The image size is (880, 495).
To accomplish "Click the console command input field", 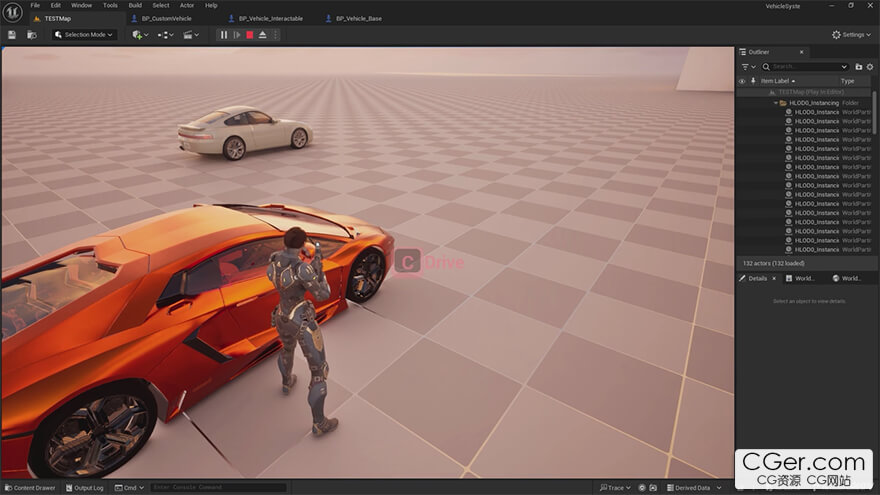I will [x=219, y=488].
